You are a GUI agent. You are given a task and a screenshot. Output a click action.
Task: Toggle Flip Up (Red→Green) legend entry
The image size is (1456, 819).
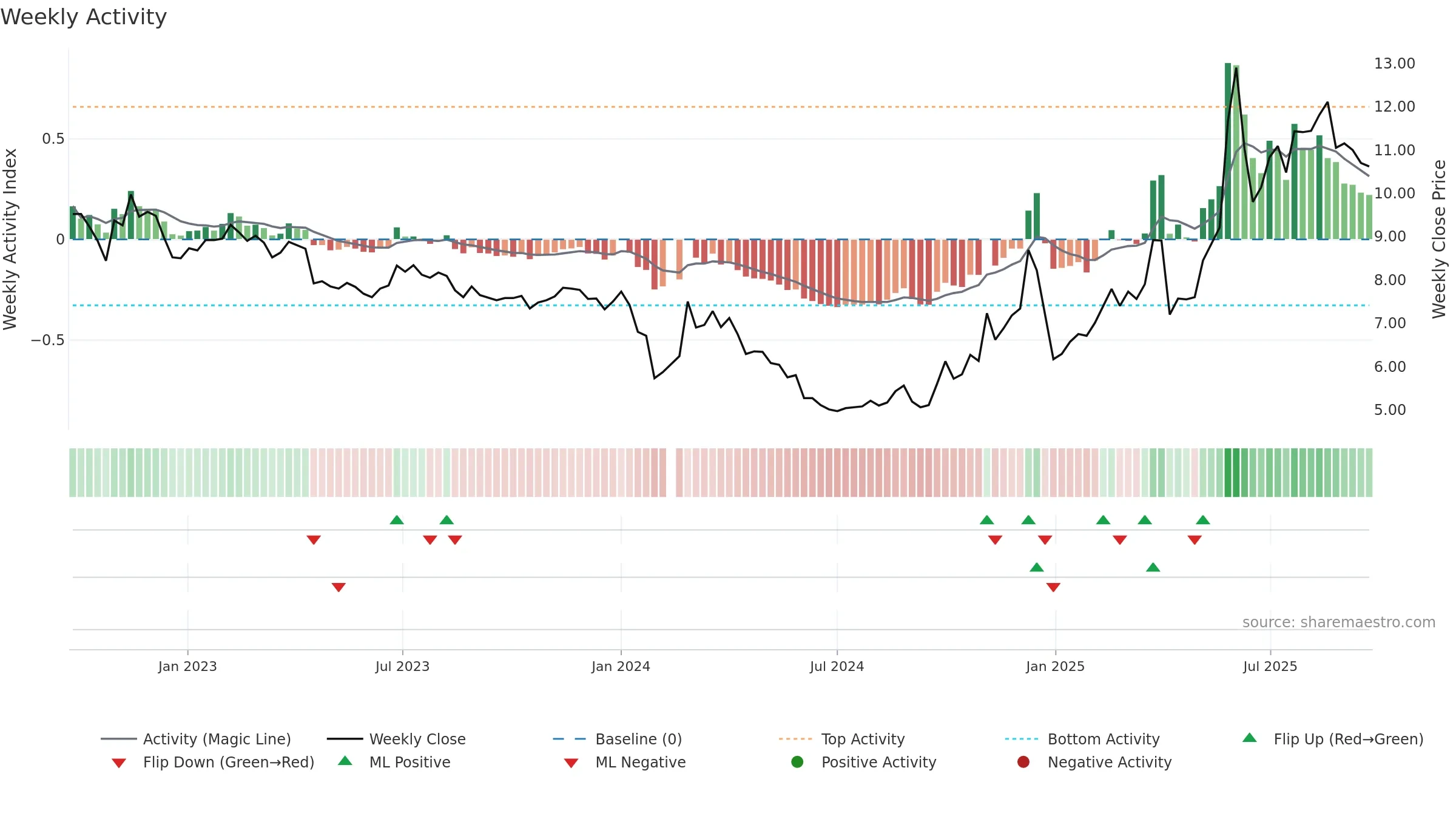(1332, 739)
